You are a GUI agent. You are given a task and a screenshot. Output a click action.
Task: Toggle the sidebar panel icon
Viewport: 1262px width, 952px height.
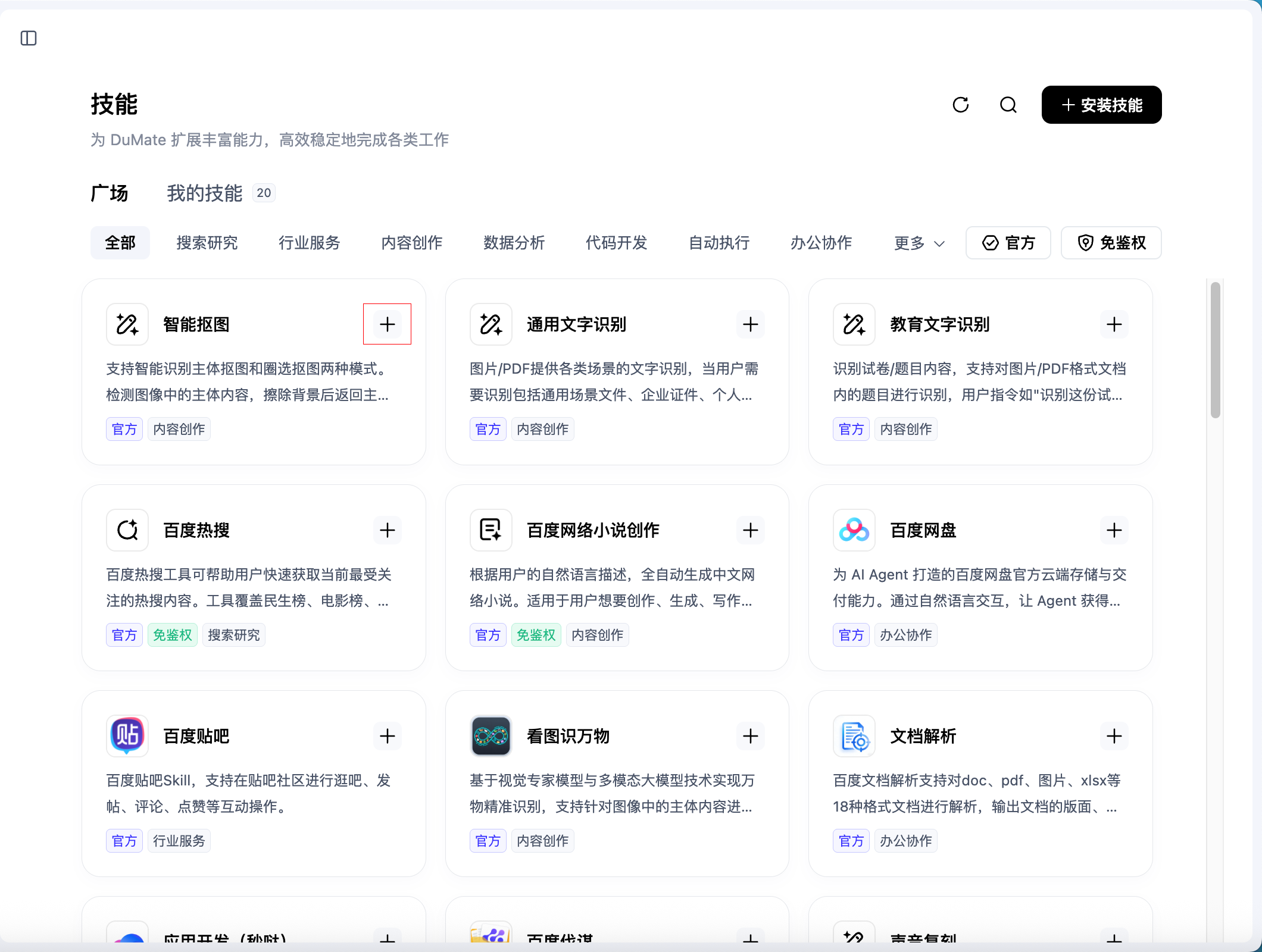[29, 38]
